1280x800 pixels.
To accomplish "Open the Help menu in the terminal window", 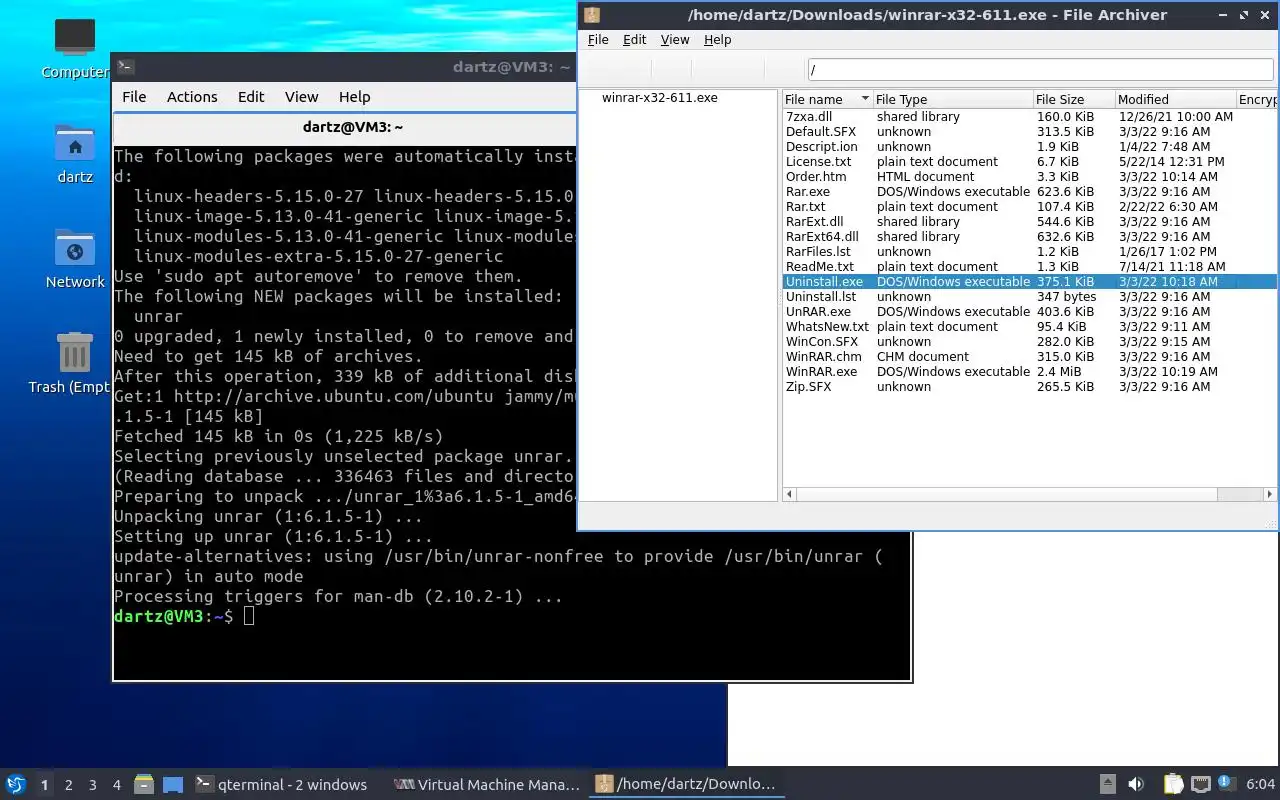I will coord(354,97).
